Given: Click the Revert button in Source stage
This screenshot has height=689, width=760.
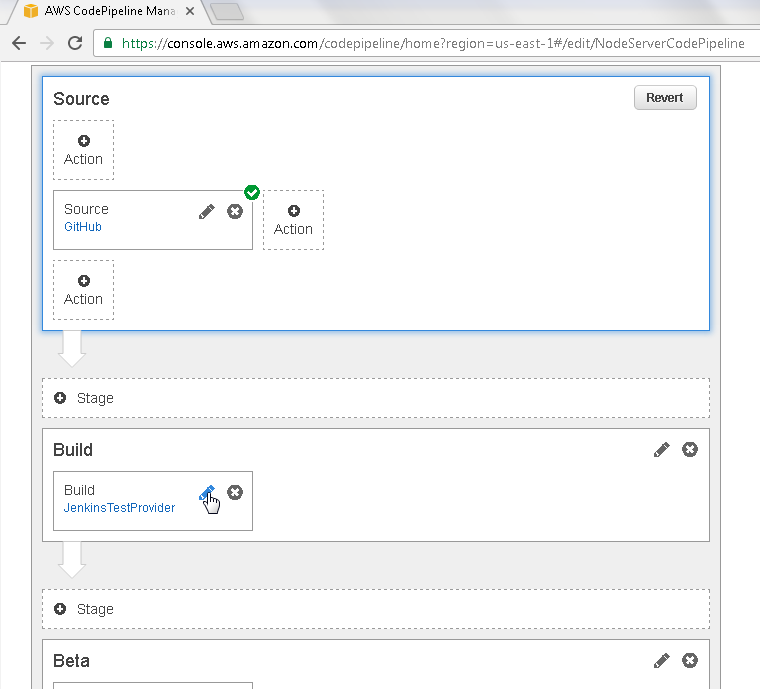Looking at the screenshot, I should coord(665,98).
